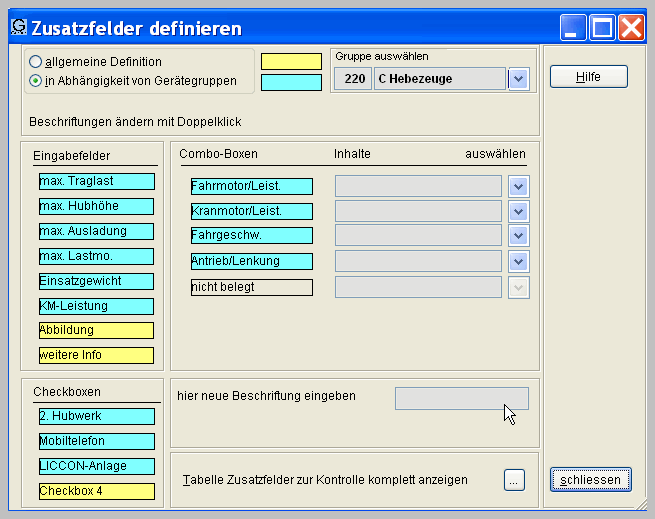
Task: Click the cyan color legend box
Action: 291,82
